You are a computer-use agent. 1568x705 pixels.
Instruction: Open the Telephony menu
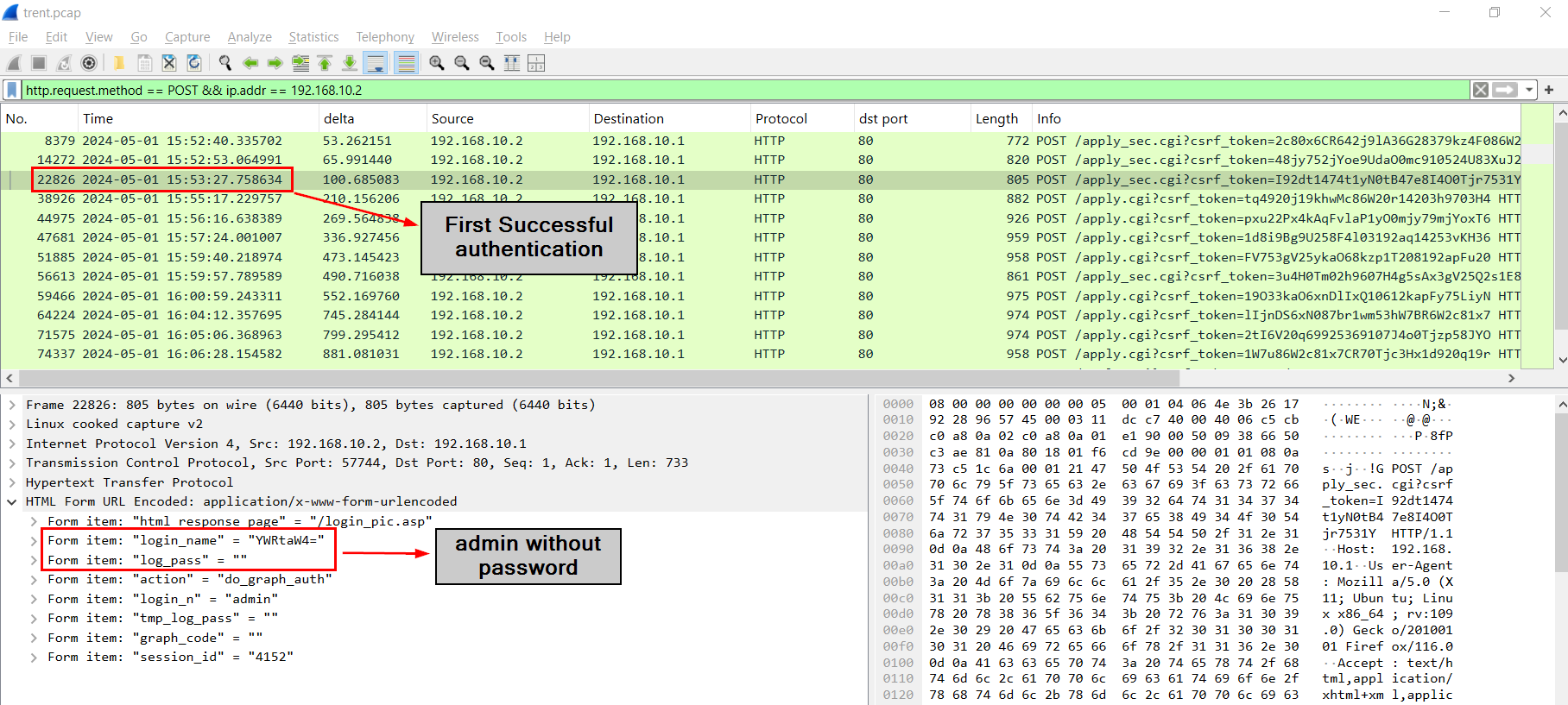coord(385,37)
